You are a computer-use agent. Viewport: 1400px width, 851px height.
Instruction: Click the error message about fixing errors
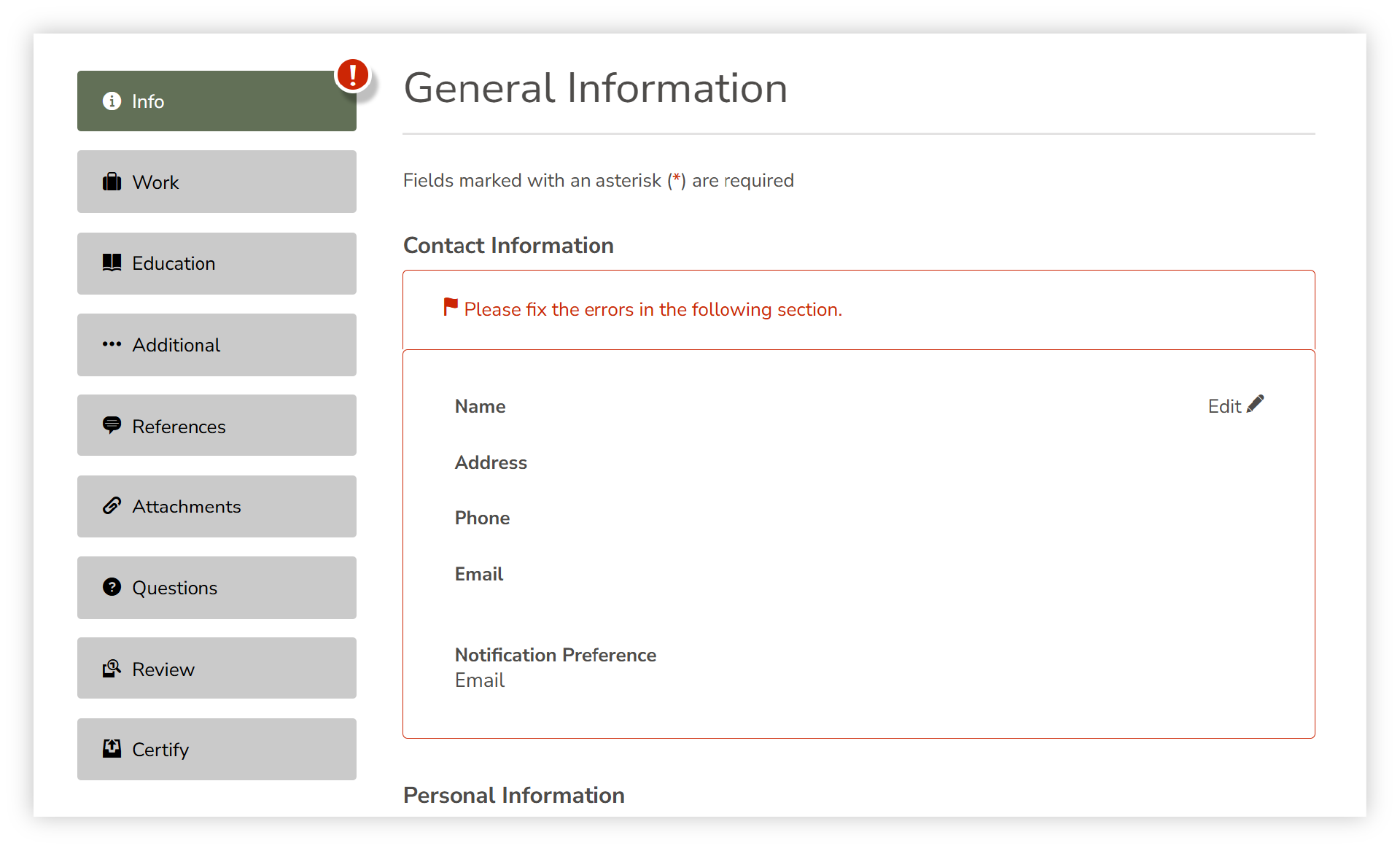[x=653, y=310]
